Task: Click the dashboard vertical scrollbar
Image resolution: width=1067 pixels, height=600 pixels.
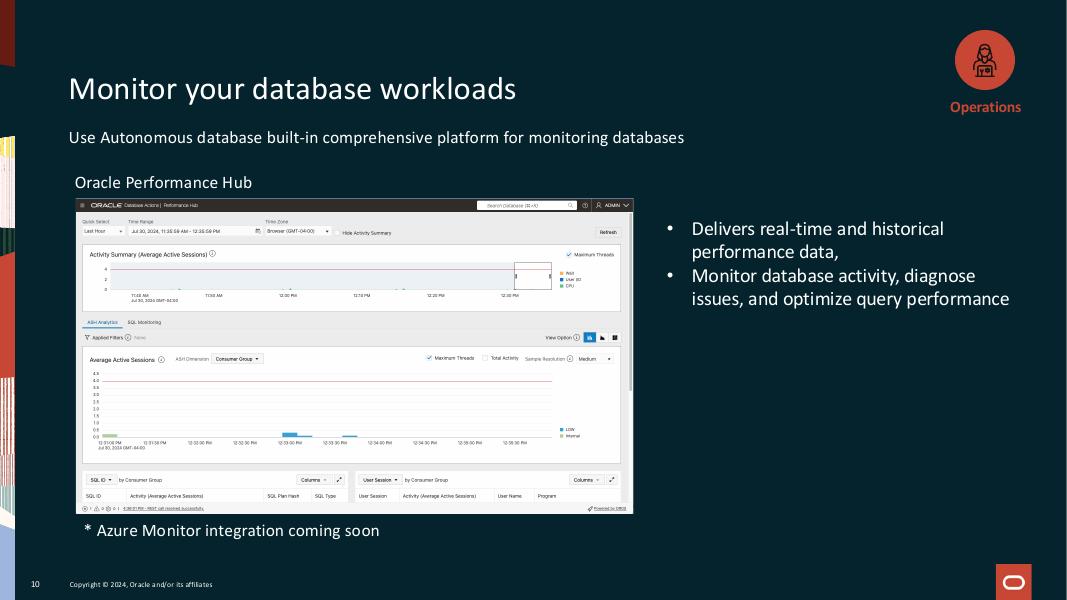Action: click(630, 303)
